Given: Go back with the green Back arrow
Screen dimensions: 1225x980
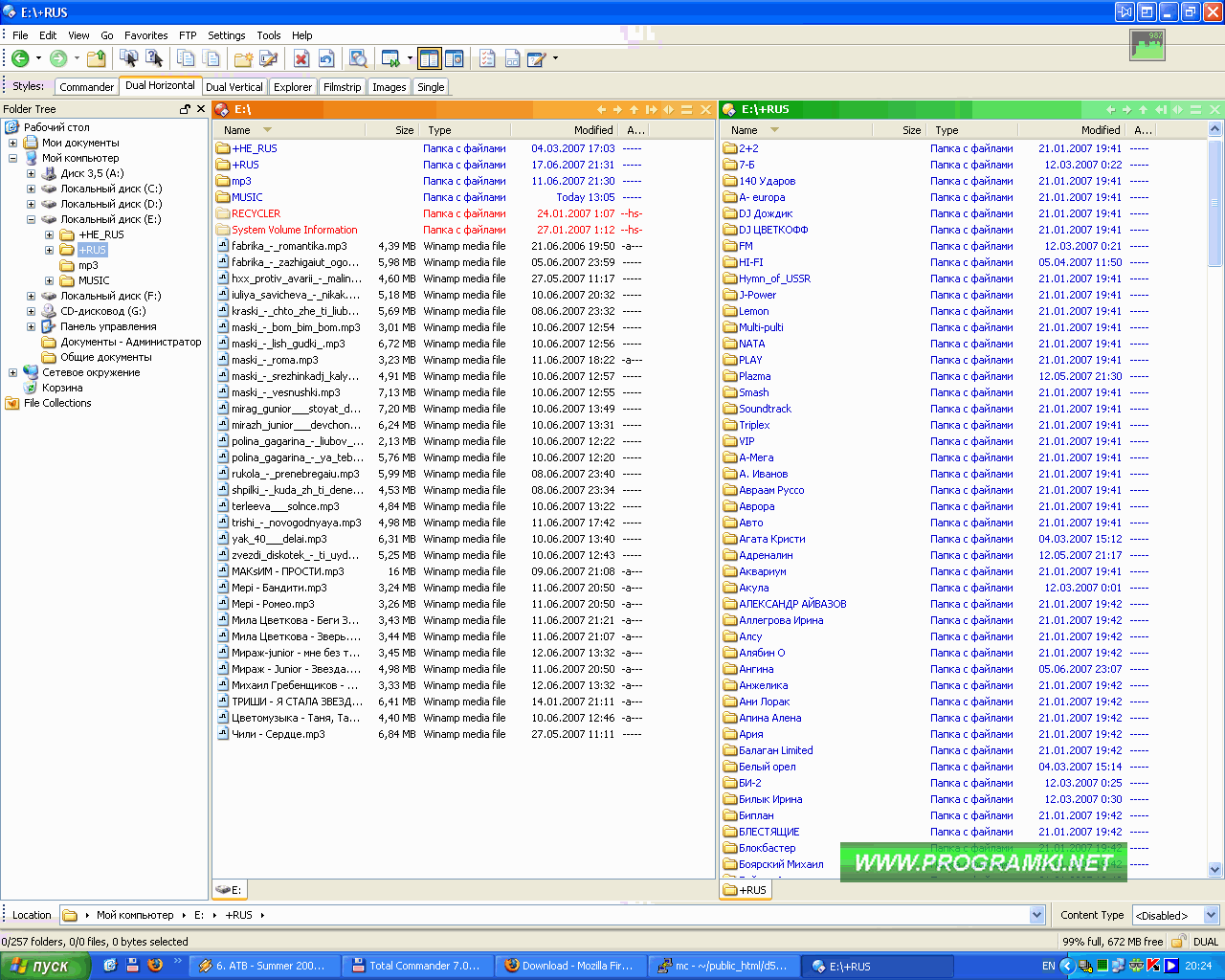Looking at the screenshot, I should pos(20,59).
